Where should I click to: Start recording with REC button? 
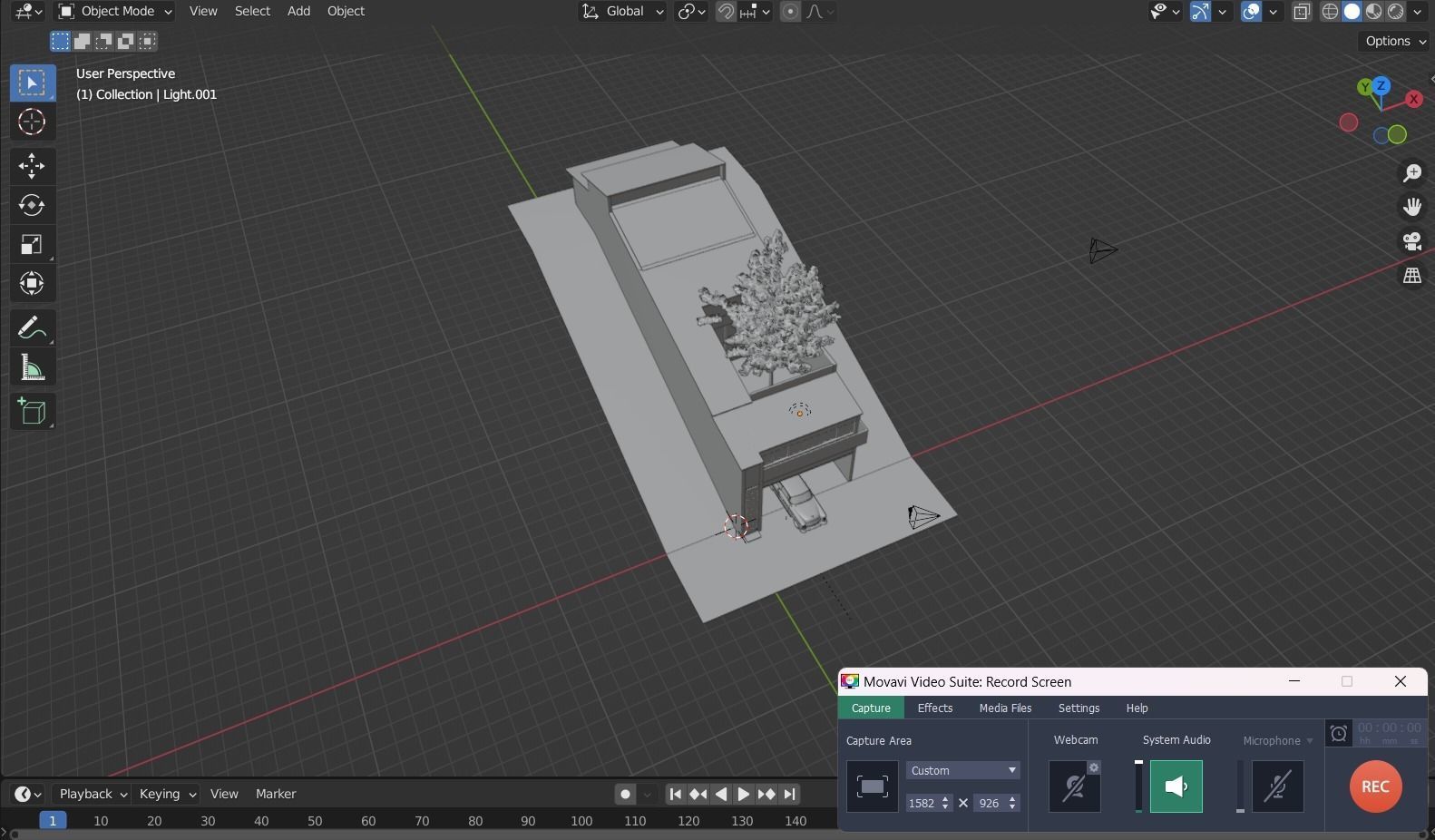[x=1375, y=786]
